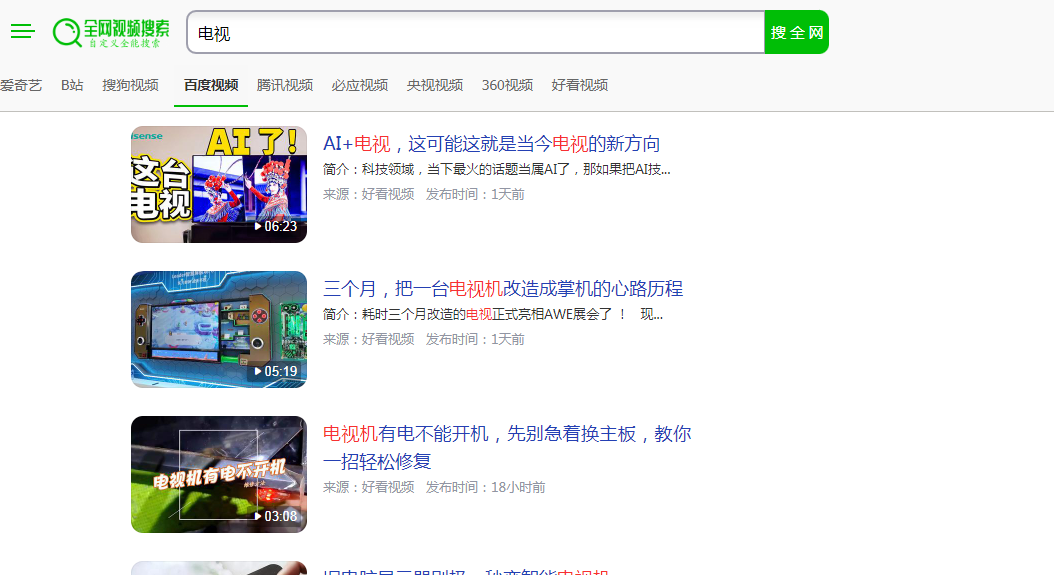Screen dimensions: 1054x575
Task: Open the 必应视频 tab
Action: click(x=360, y=85)
